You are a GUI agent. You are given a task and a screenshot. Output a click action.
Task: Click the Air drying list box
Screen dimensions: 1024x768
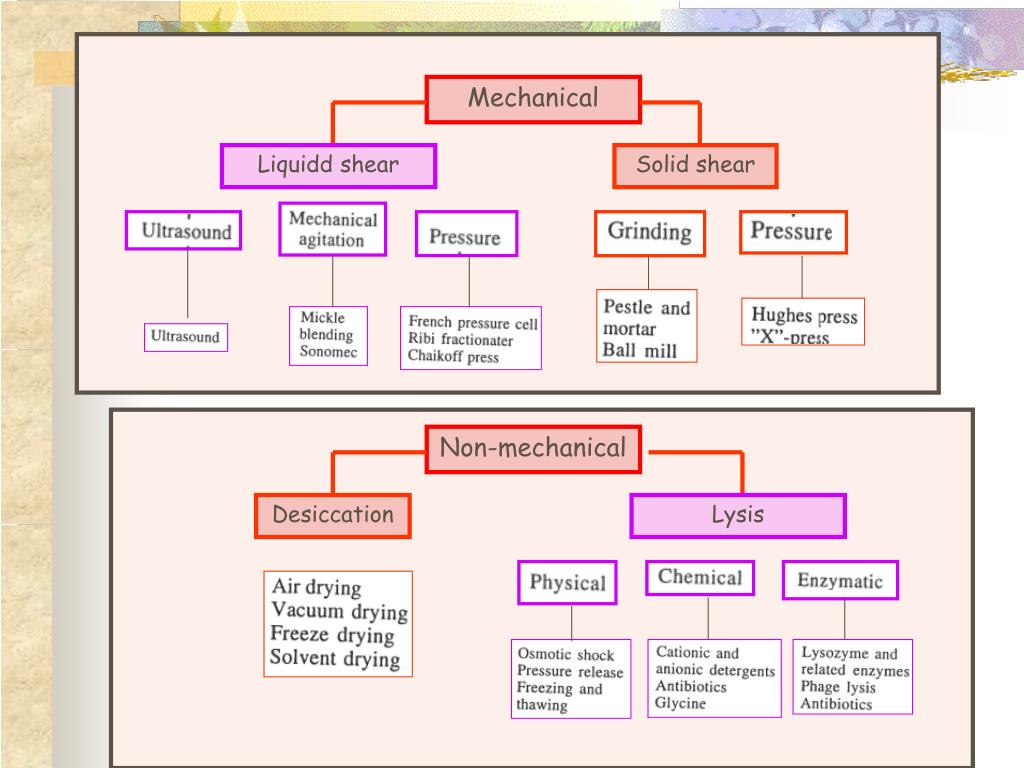click(338, 624)
